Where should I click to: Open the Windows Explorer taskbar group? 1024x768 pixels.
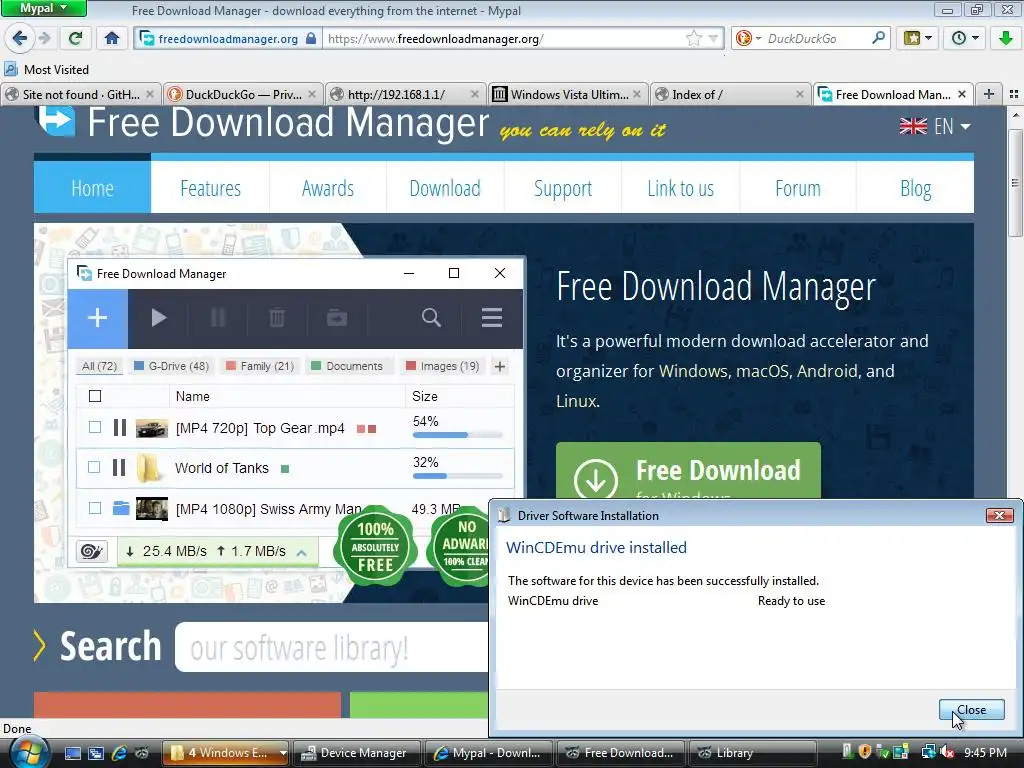click(x=225, y=753)
